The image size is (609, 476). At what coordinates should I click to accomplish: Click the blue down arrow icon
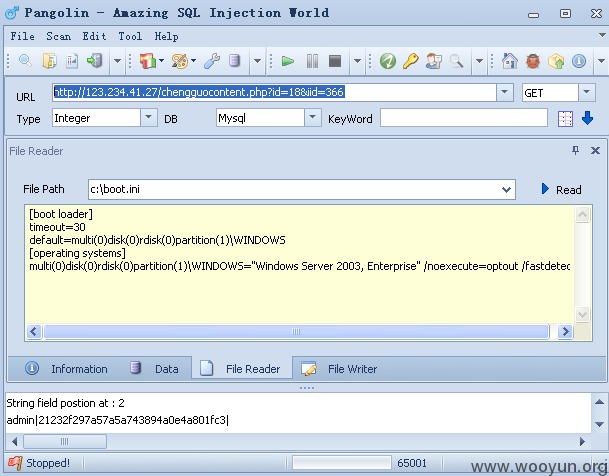587,118
